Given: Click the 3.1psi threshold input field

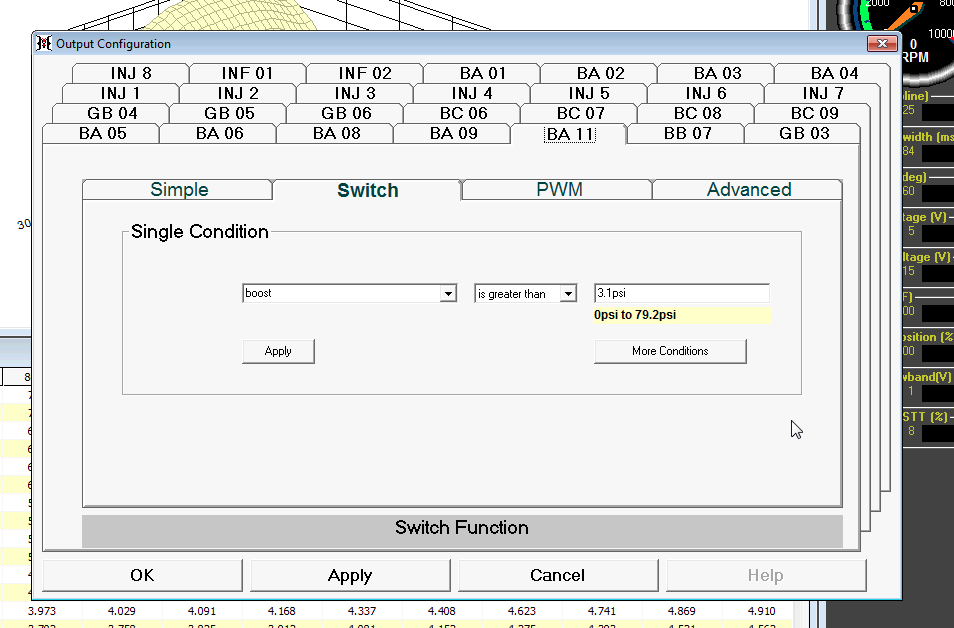Looking at the screenshot, I should point(681,294).
